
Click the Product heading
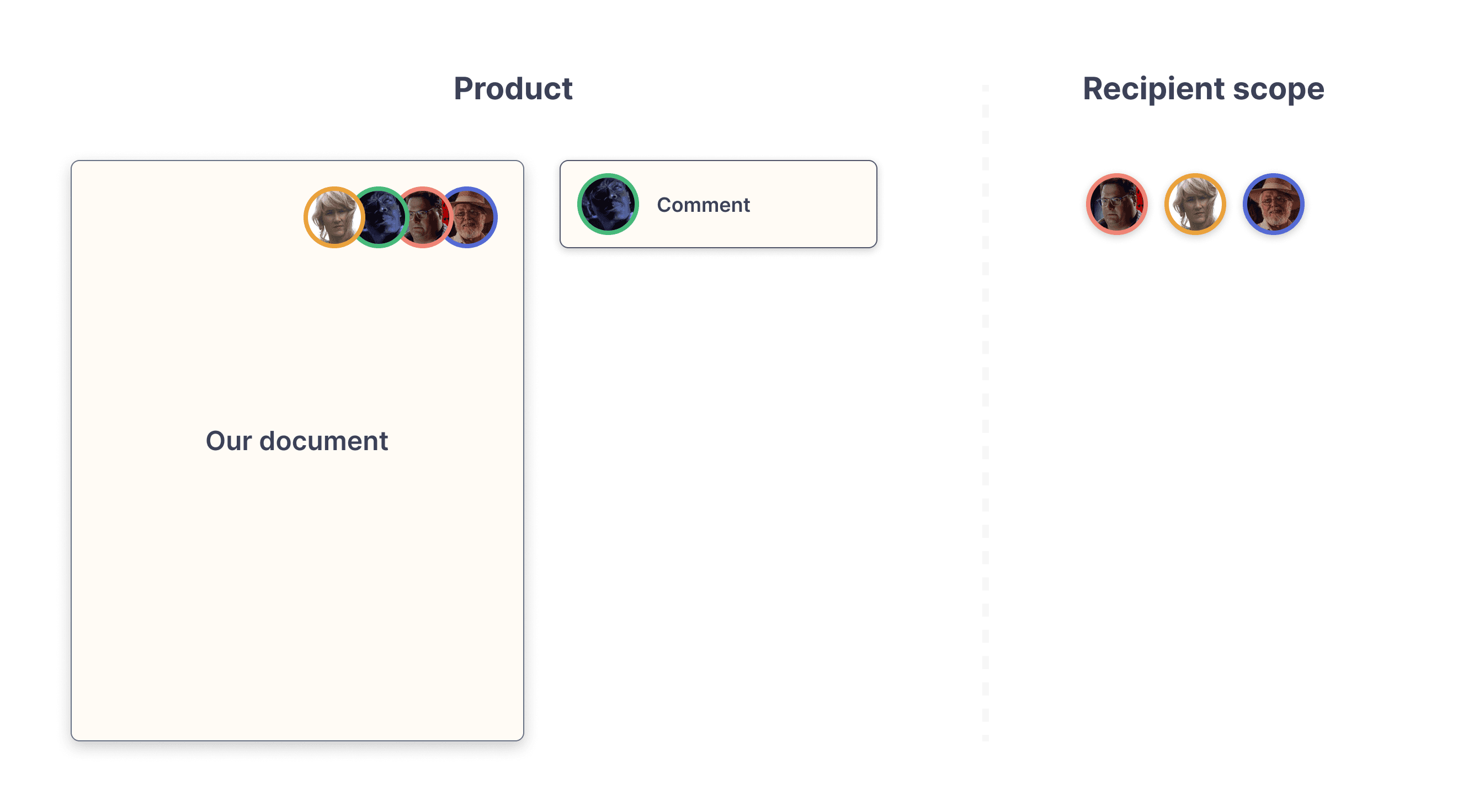click(513, 89)
